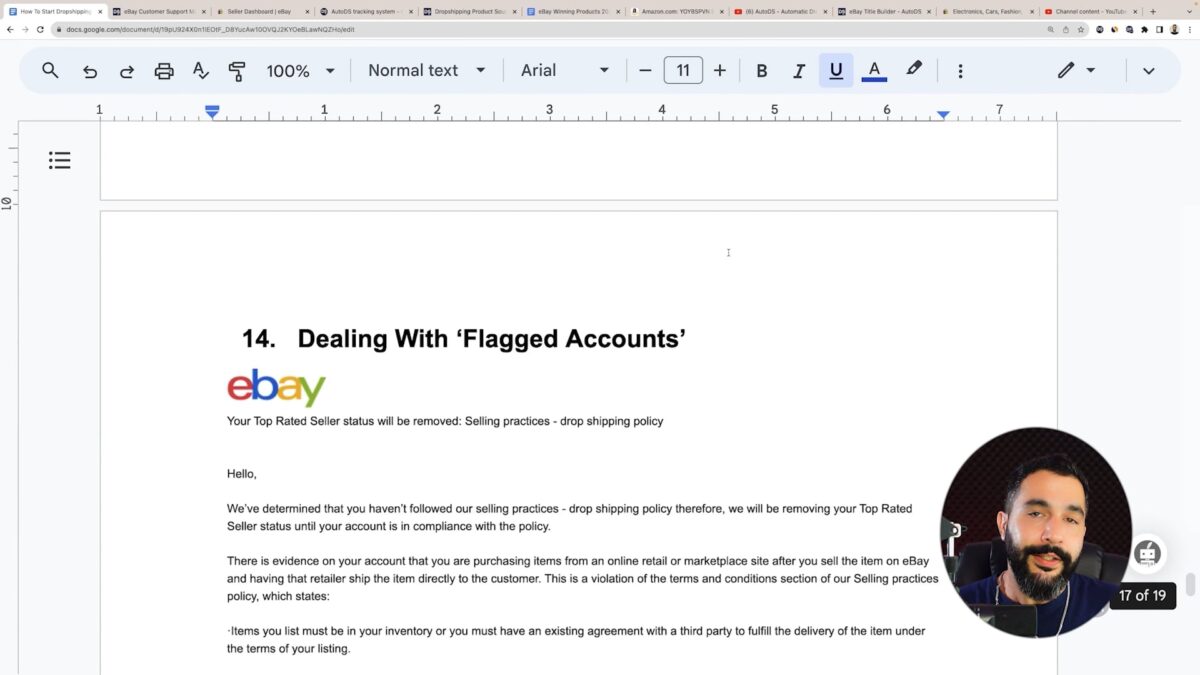Screen dimensions: 1200x675
Task: Print the document
Action: click(164, 71)
